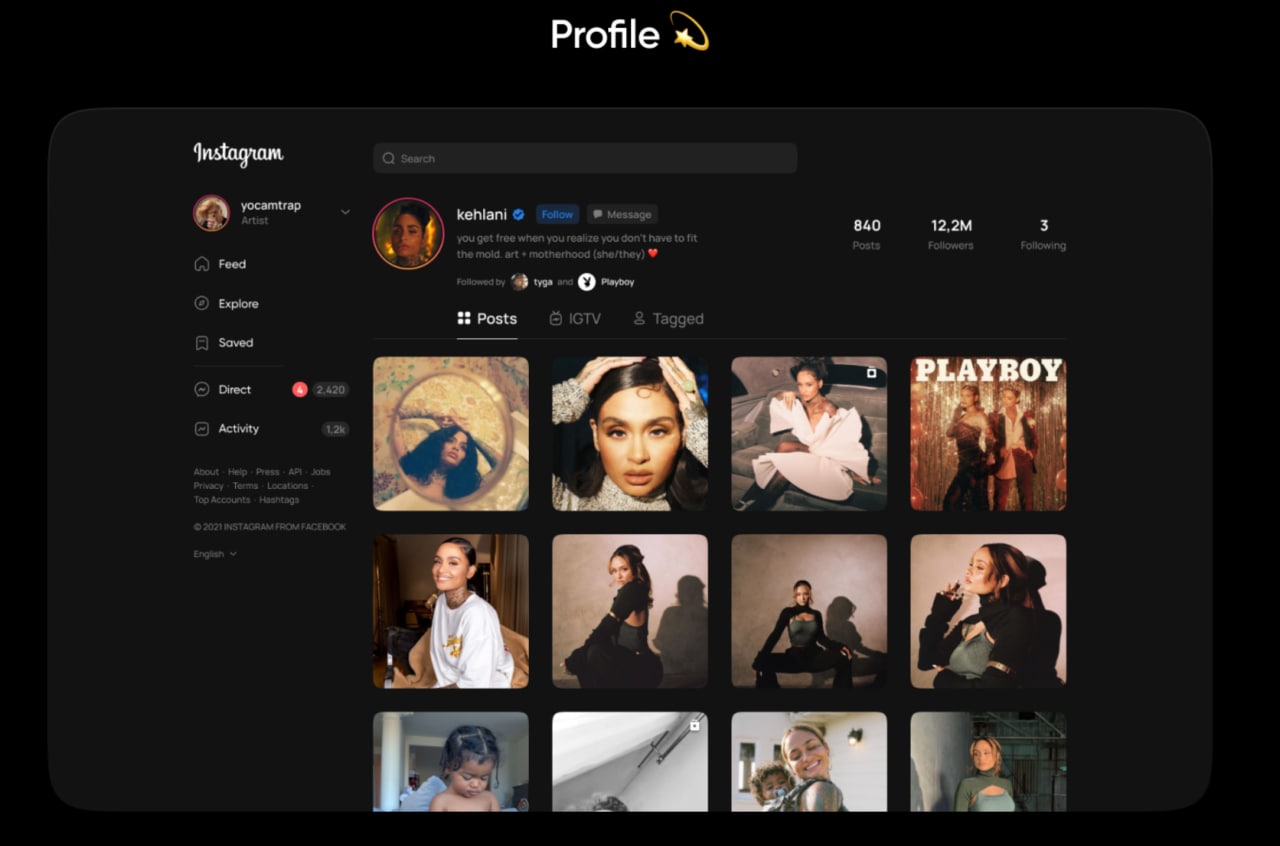Click the API footer link
The height and width of the screenshot is (846, 1280).
295,472
